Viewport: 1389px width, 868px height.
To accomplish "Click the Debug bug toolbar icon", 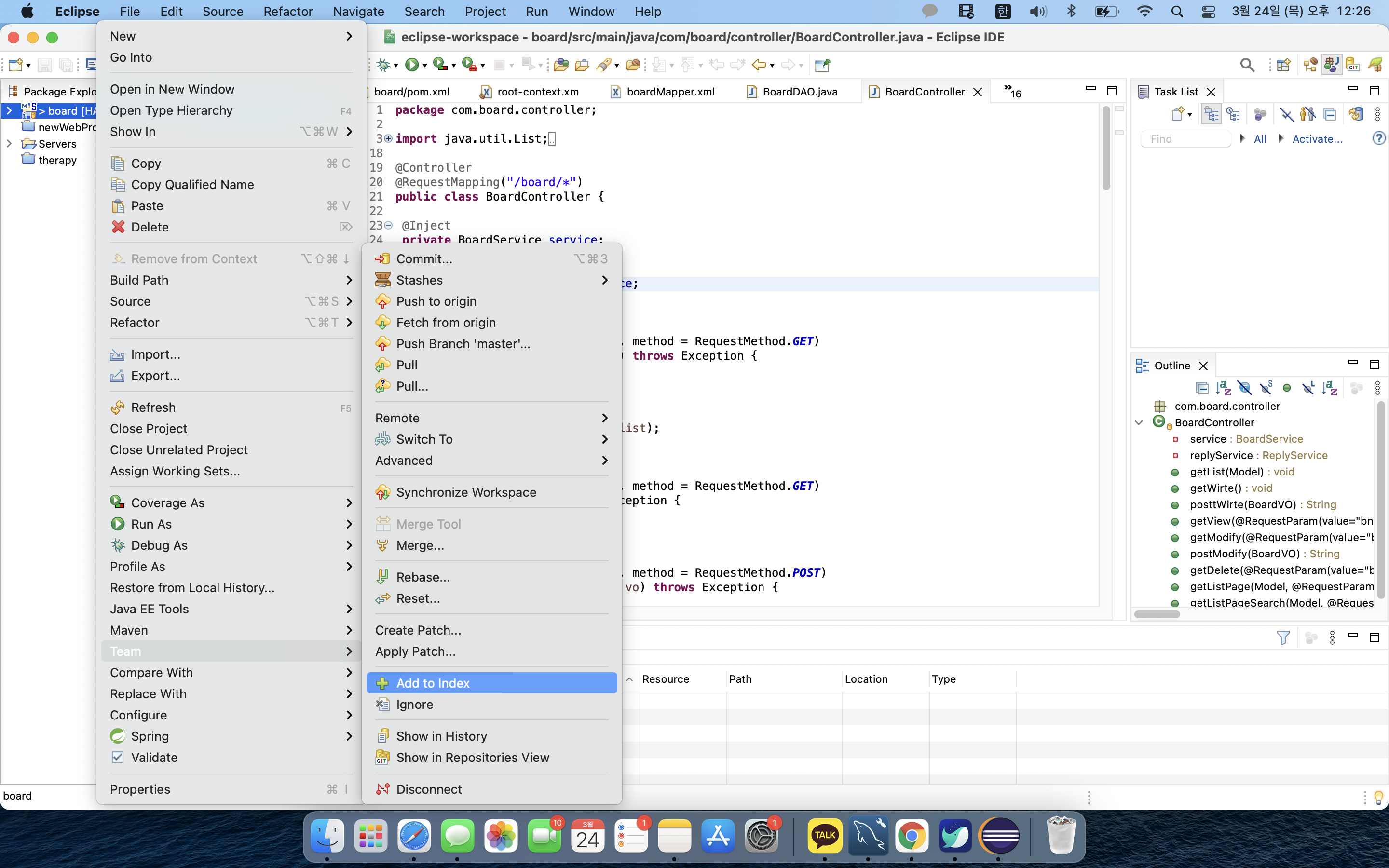I will coord(383,65).
